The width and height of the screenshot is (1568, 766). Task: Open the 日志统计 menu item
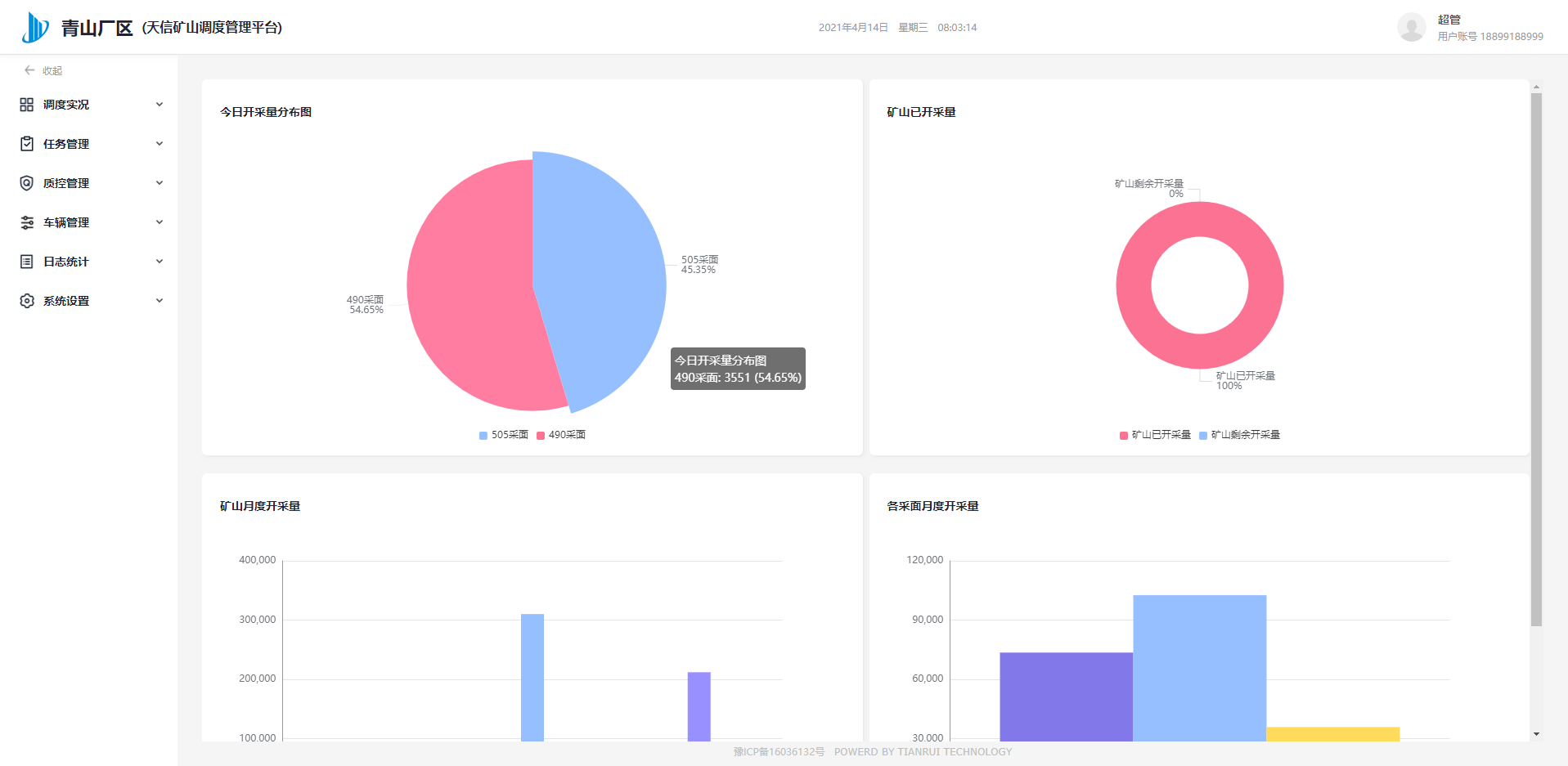pos(88,262)
